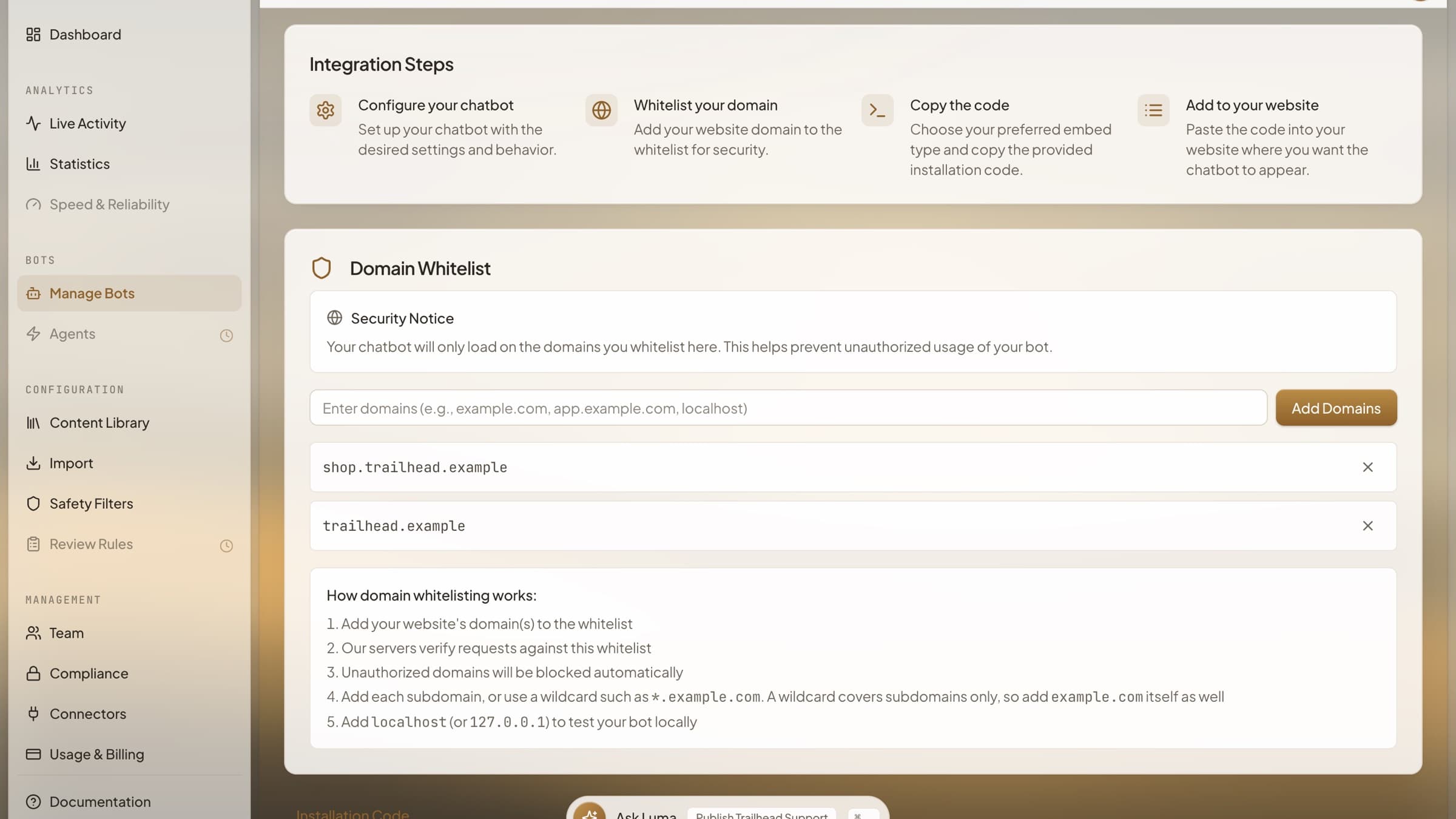The height and width of the screenshot is (819, 1456).
Task: Click the Manage Bots robot icon
Action: pos(33,294)
